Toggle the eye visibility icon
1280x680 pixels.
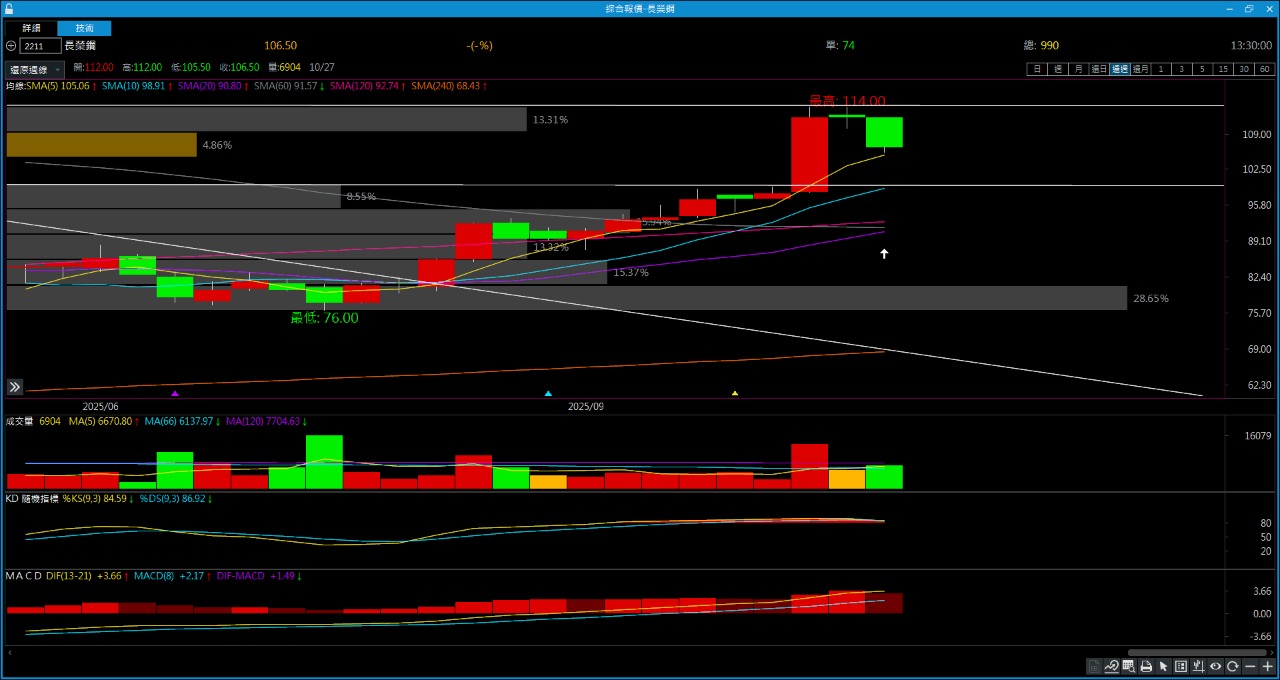click(x=1216, y=666)
